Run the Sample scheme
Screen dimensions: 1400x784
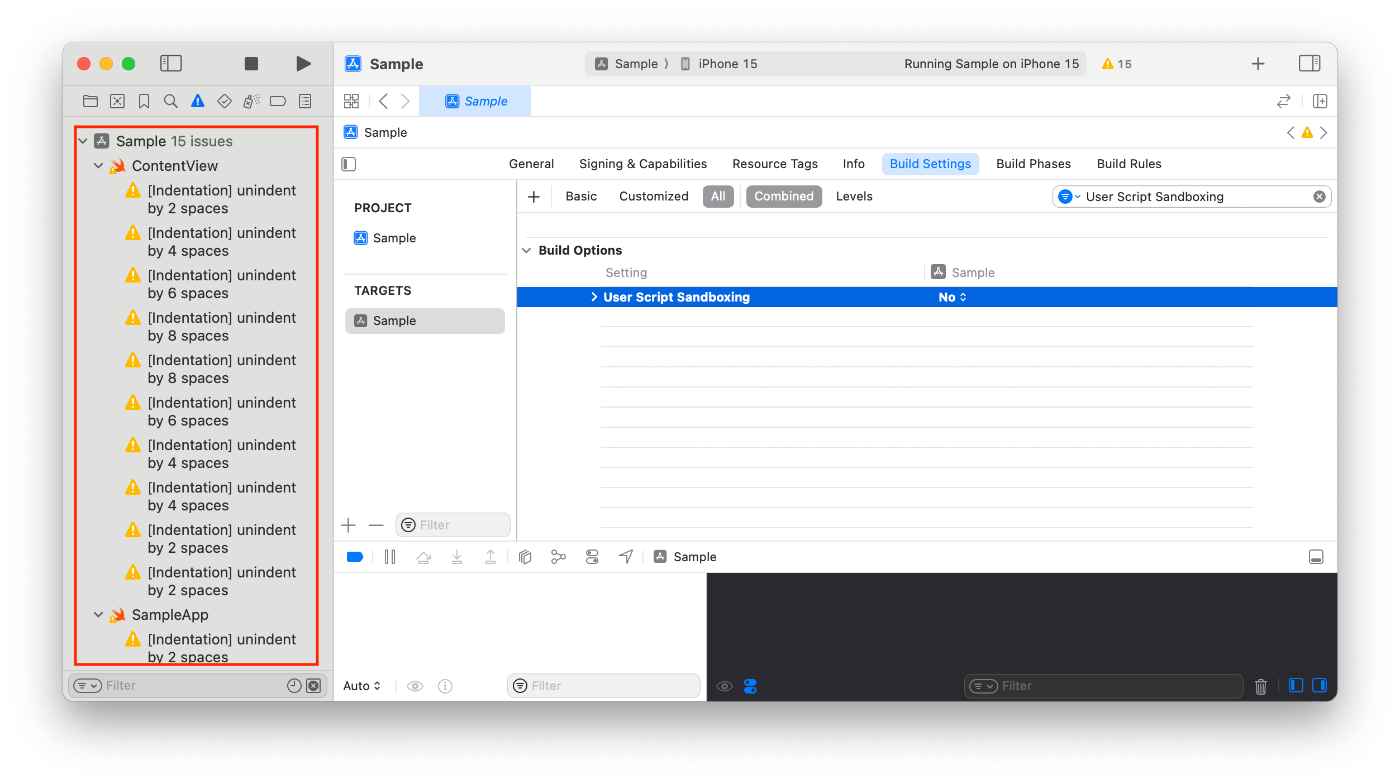tap(303, 64)
